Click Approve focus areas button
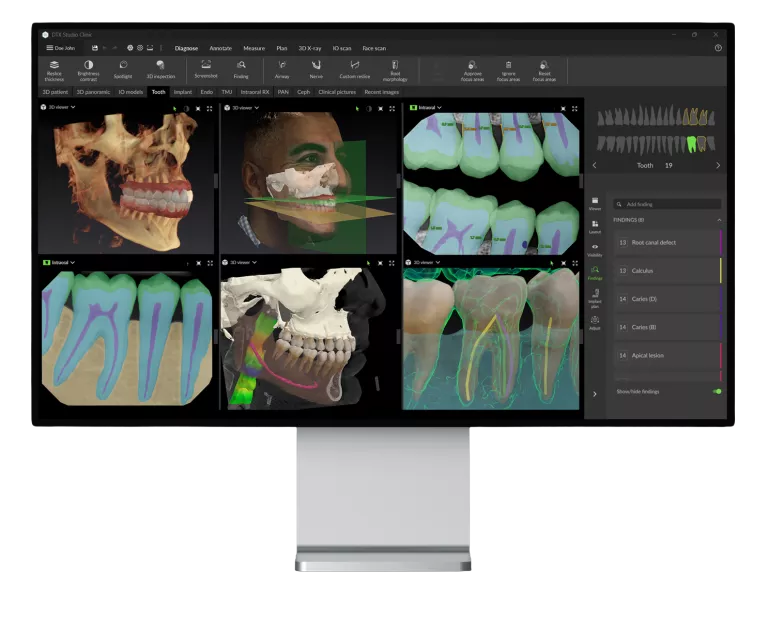 point(472,71)
